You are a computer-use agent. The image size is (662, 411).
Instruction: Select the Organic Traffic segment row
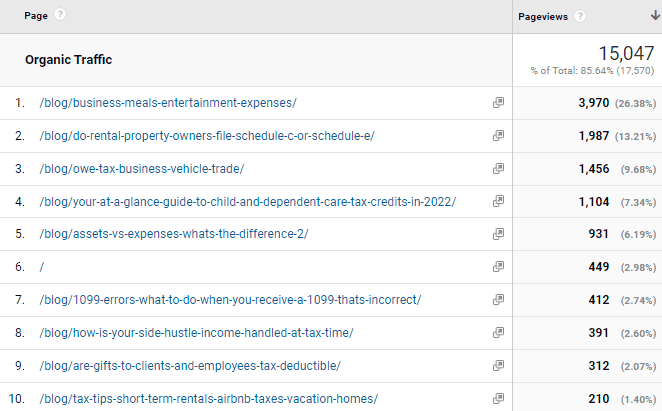coord(69,60)
